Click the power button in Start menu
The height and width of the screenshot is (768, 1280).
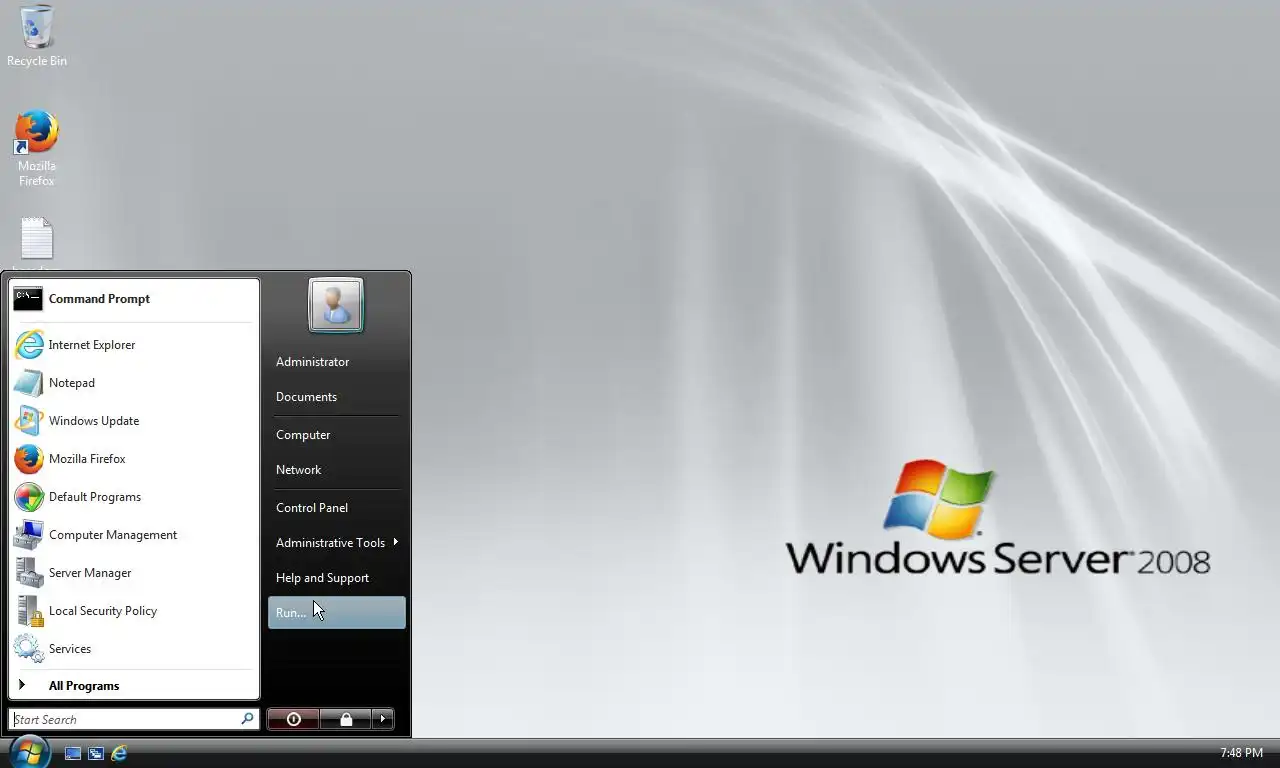pyautogui.click(x=293, y=719)
